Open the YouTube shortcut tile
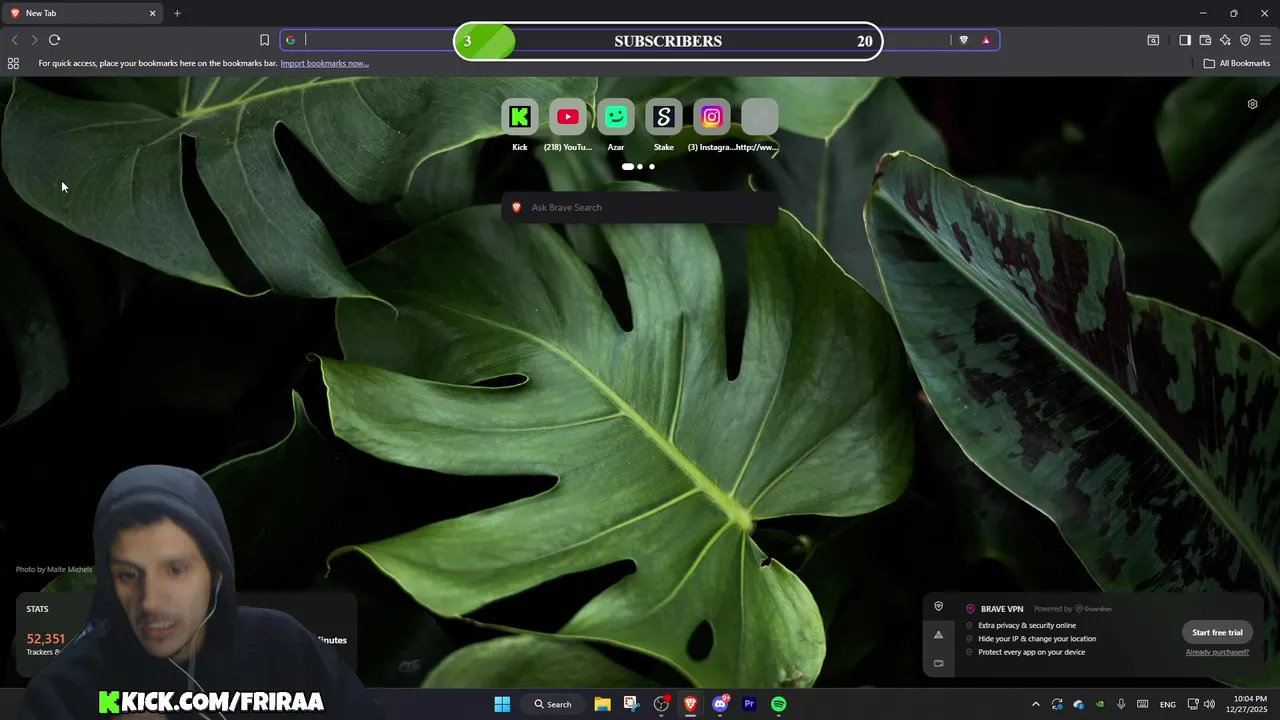Image resolution: width=1280 pixels, height=720 pixels. point(568,117)
